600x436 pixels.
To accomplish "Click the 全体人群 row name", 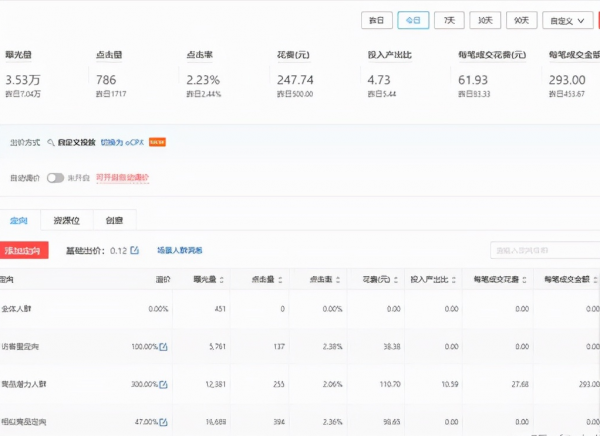I will click(16, 309).
